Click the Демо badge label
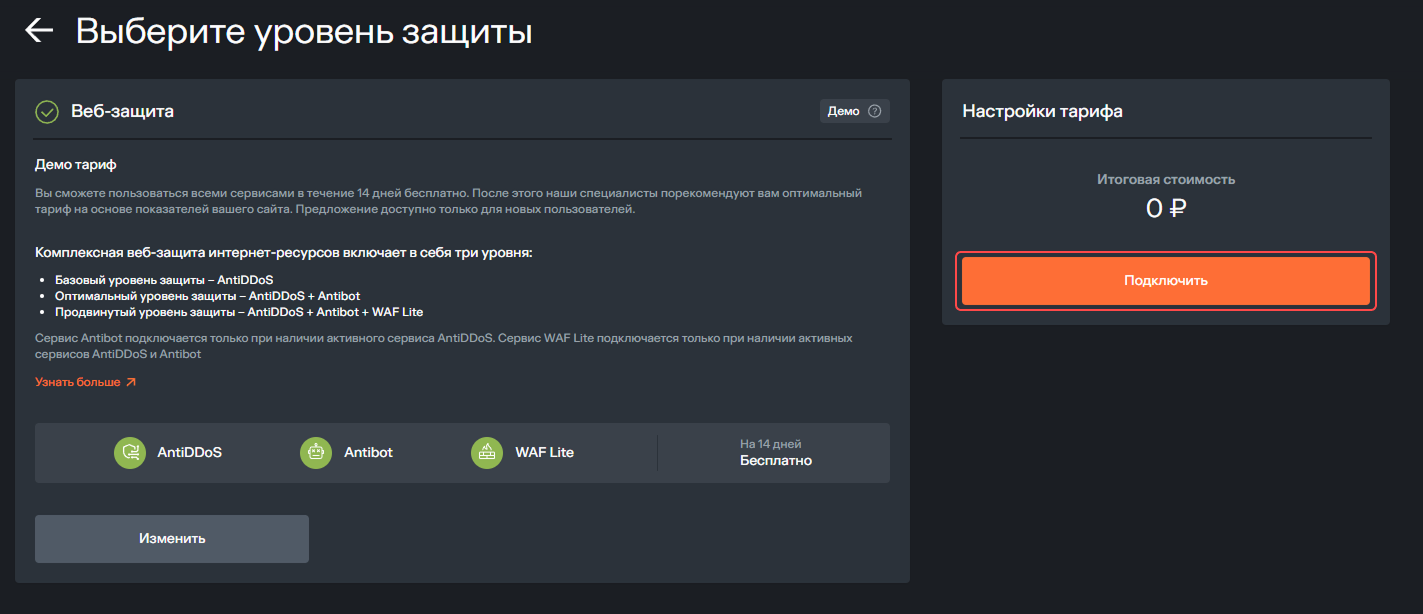This screenshot has height=614, width=1423. click(x=843, y=111)
